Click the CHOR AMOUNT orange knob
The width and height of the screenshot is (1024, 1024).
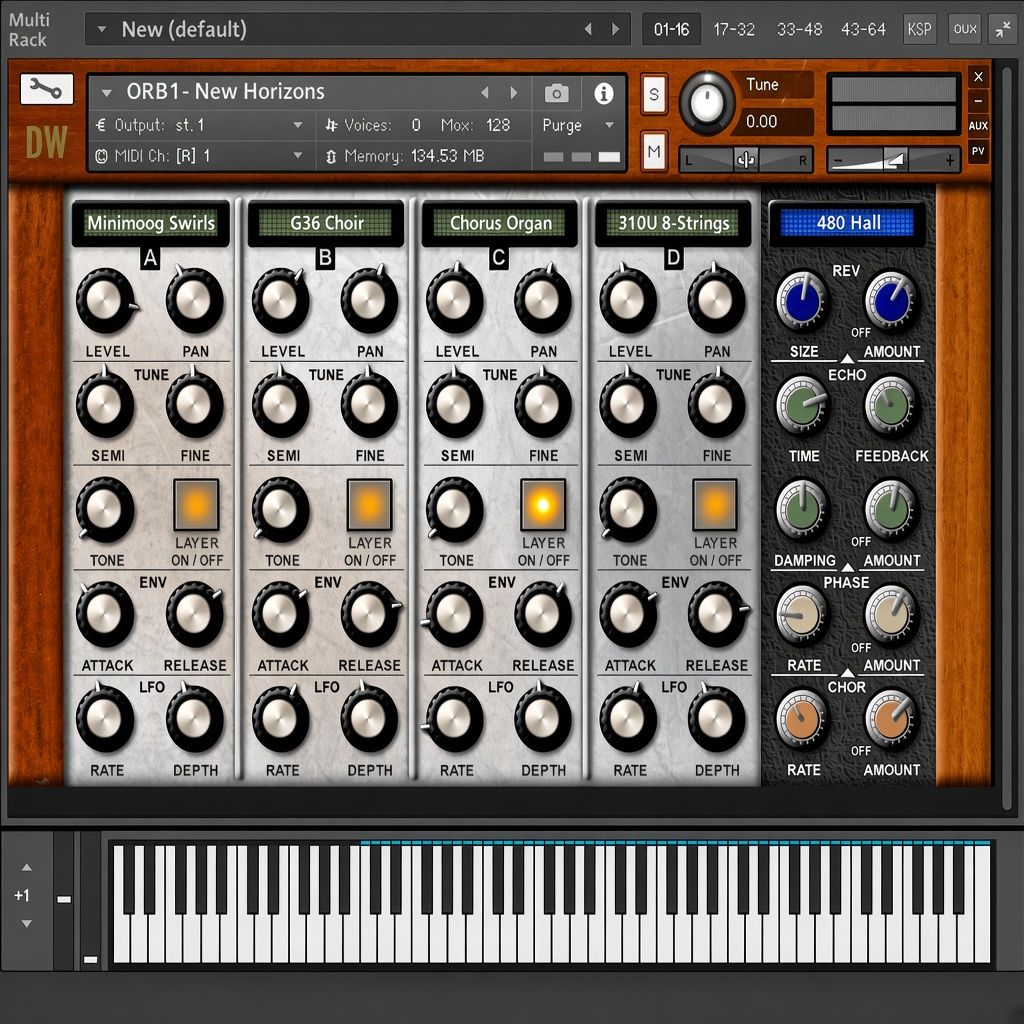[x=891, y=718]
